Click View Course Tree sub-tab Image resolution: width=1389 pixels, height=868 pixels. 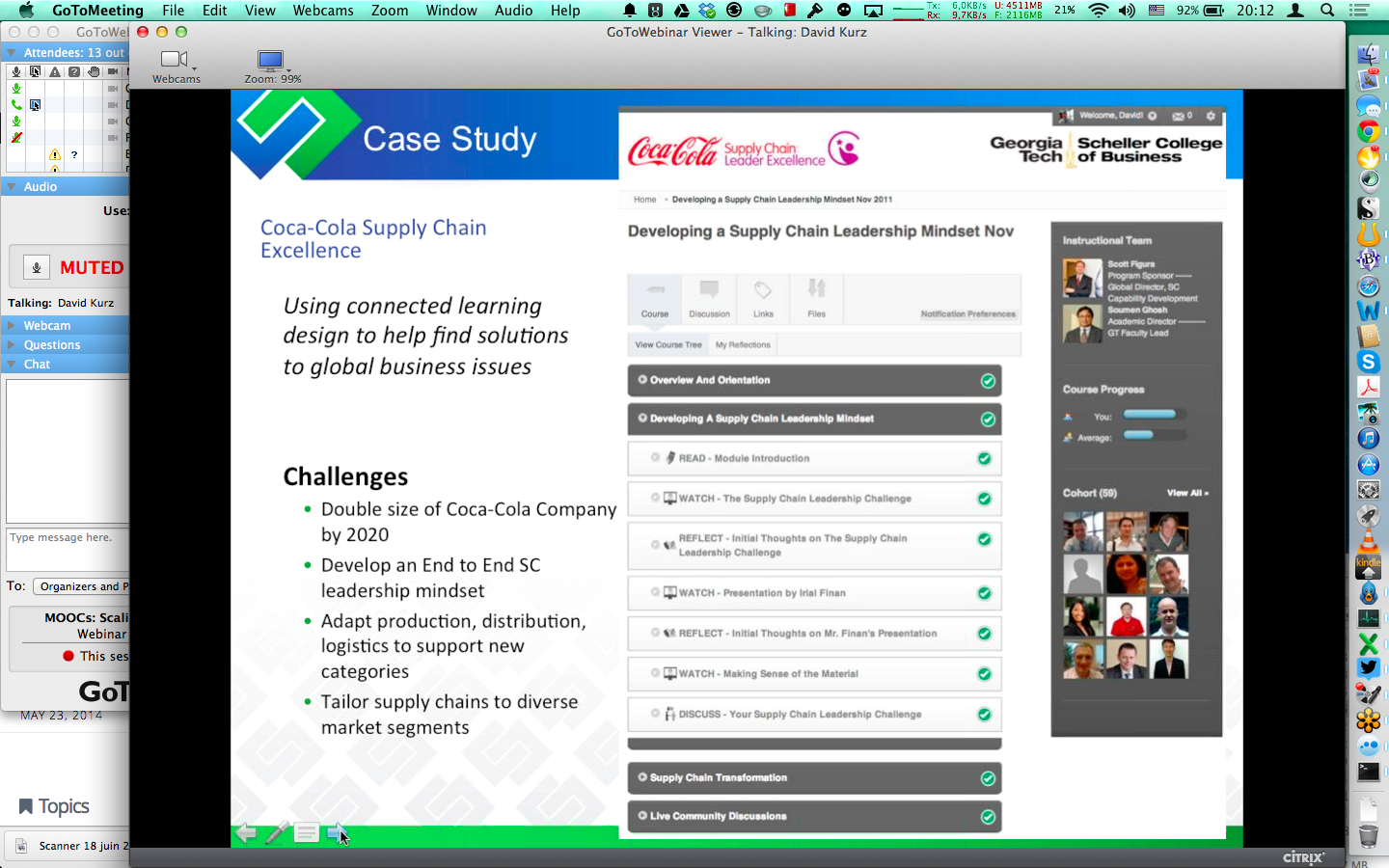[x=668, y=345]
